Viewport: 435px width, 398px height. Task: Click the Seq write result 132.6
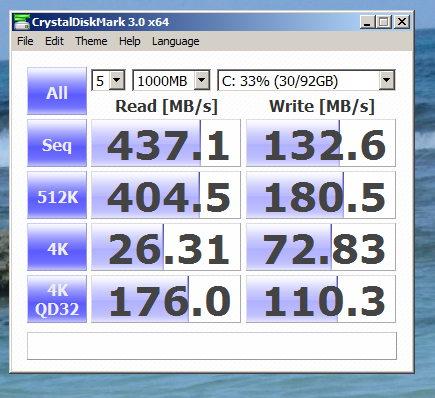pyautogui.click(x=321, y=143)
